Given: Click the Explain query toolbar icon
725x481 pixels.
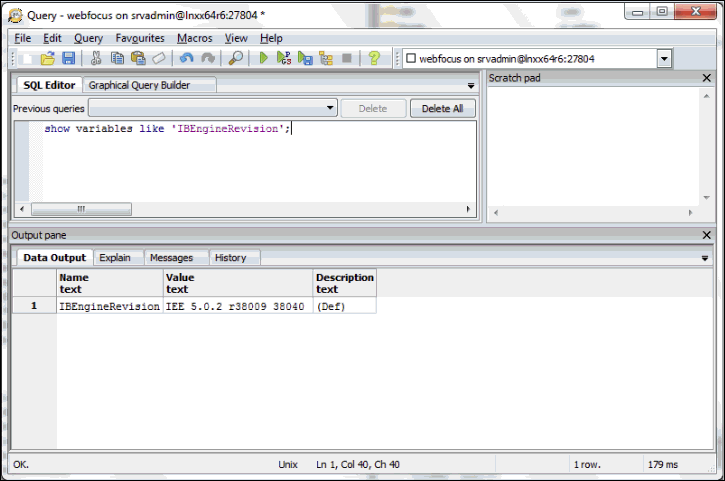Looking at the screenshot, I should (x=326, y=58).
